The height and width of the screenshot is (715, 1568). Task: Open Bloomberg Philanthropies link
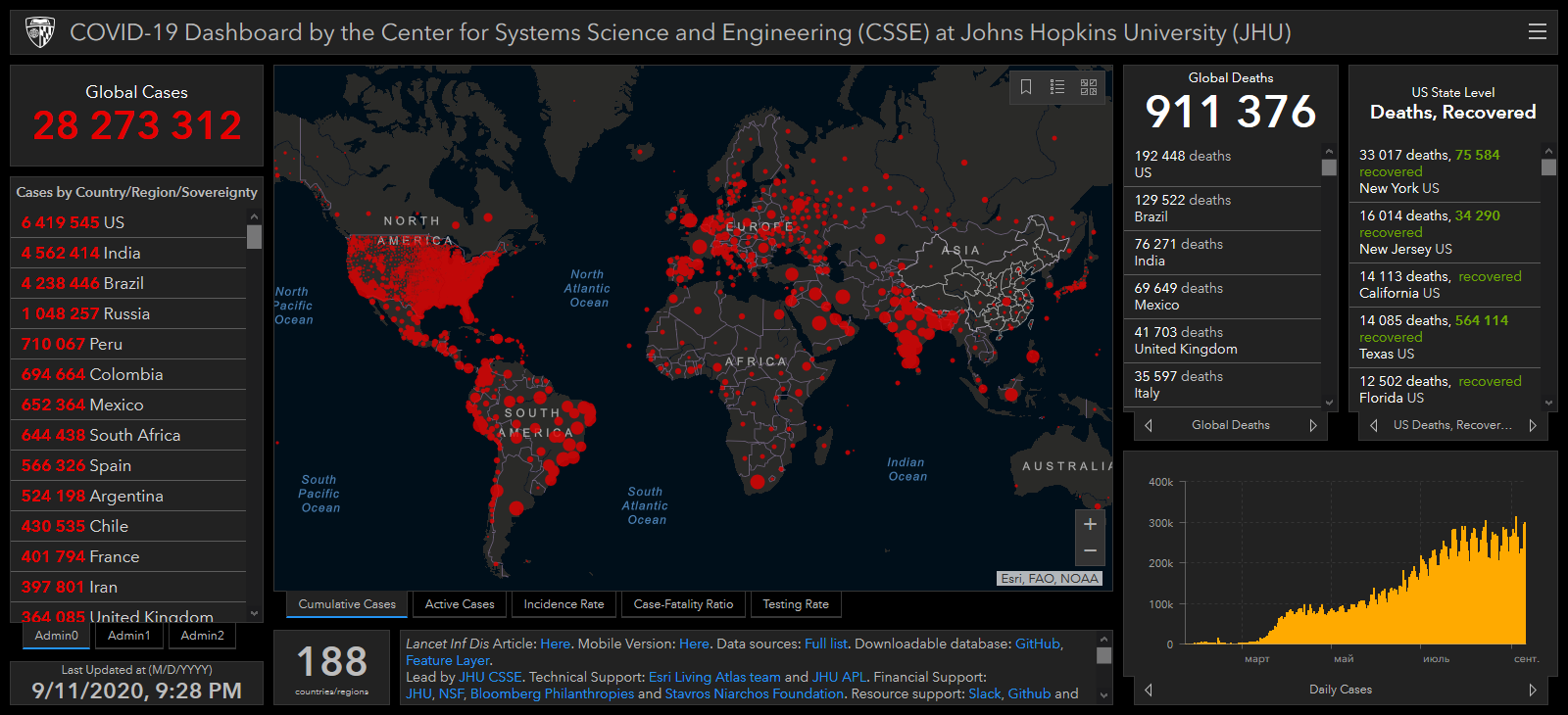click(552, 693)
